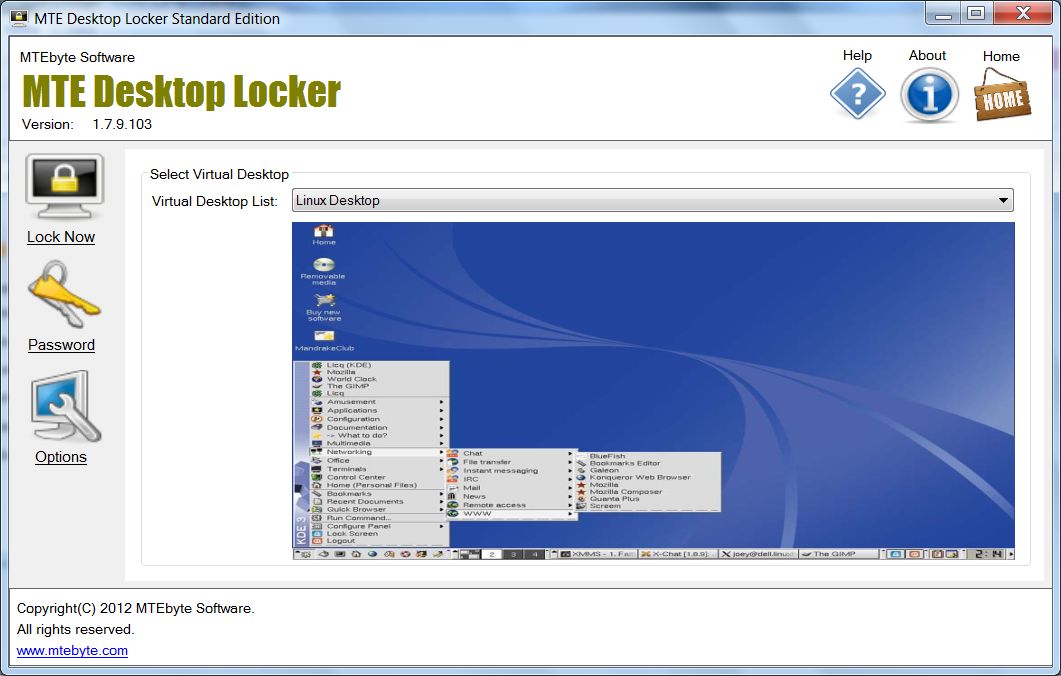Click the Help text label
Image resolution: width=1061 pixels, height=676 pixels.
[x=857, y=55]
